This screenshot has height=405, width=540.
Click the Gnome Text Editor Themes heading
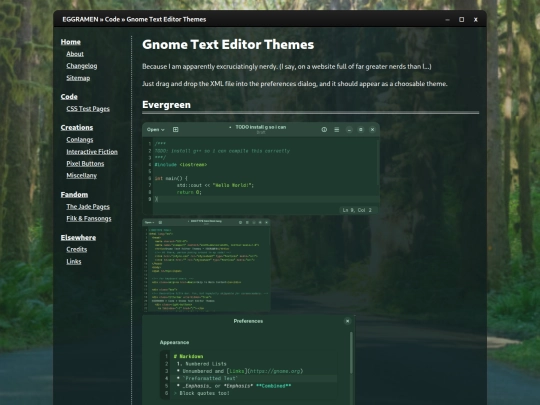pos(228,44)
